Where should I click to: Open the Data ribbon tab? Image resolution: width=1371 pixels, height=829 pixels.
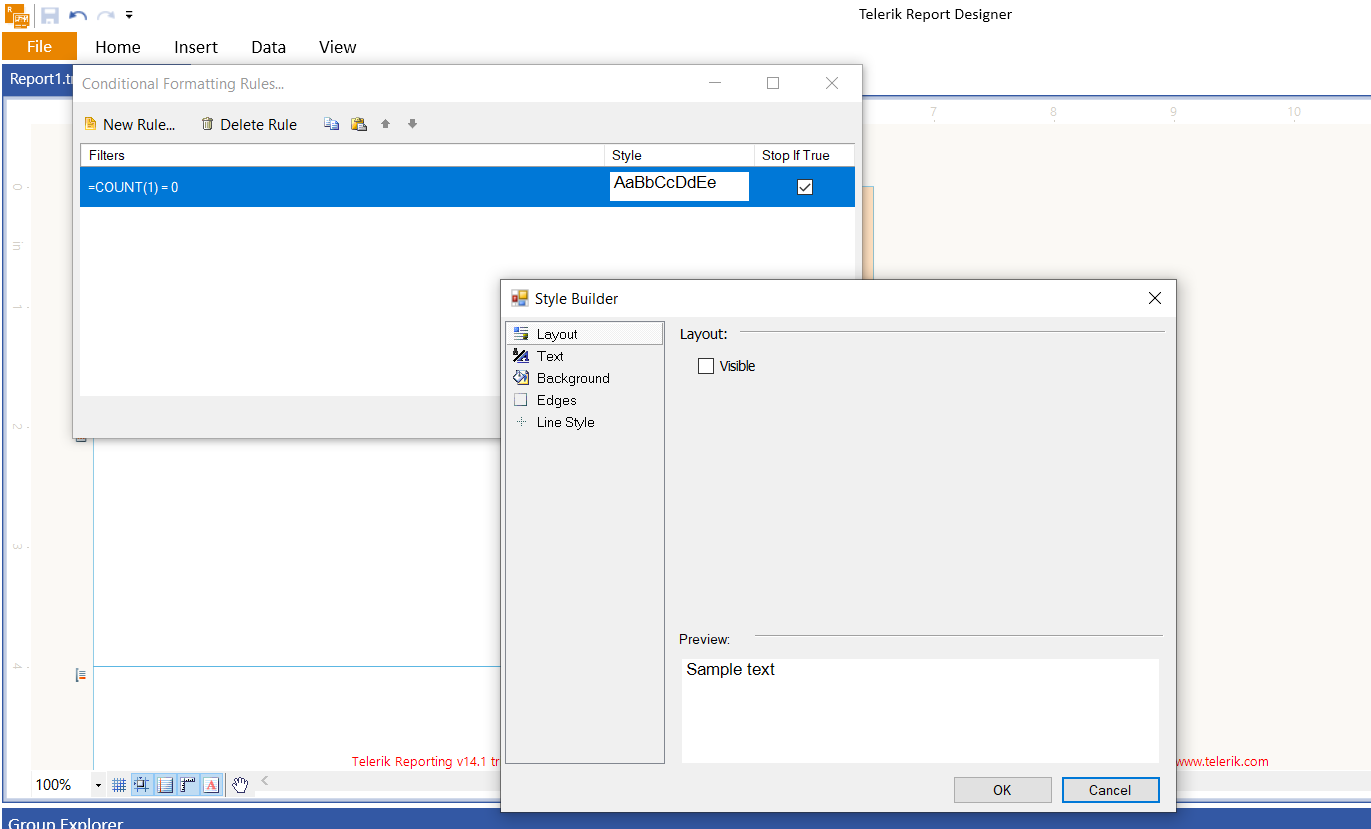click(x=268, y=47)
